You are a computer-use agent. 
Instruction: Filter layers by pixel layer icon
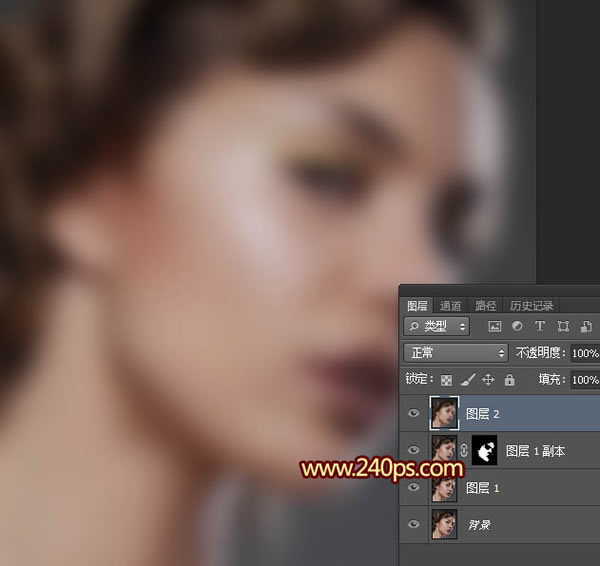(x=494, y=326)
